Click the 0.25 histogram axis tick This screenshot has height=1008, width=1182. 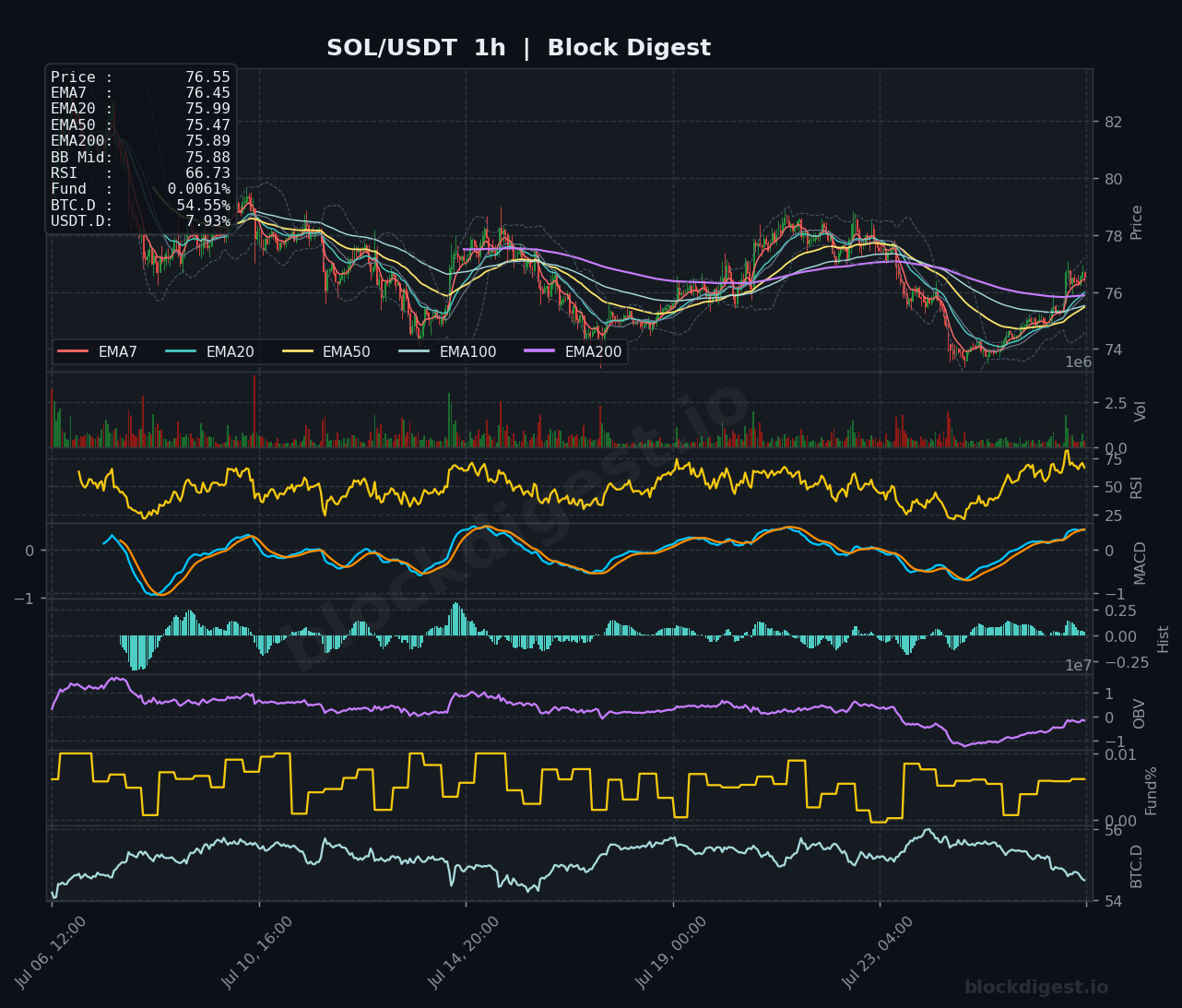[1120, 611]
